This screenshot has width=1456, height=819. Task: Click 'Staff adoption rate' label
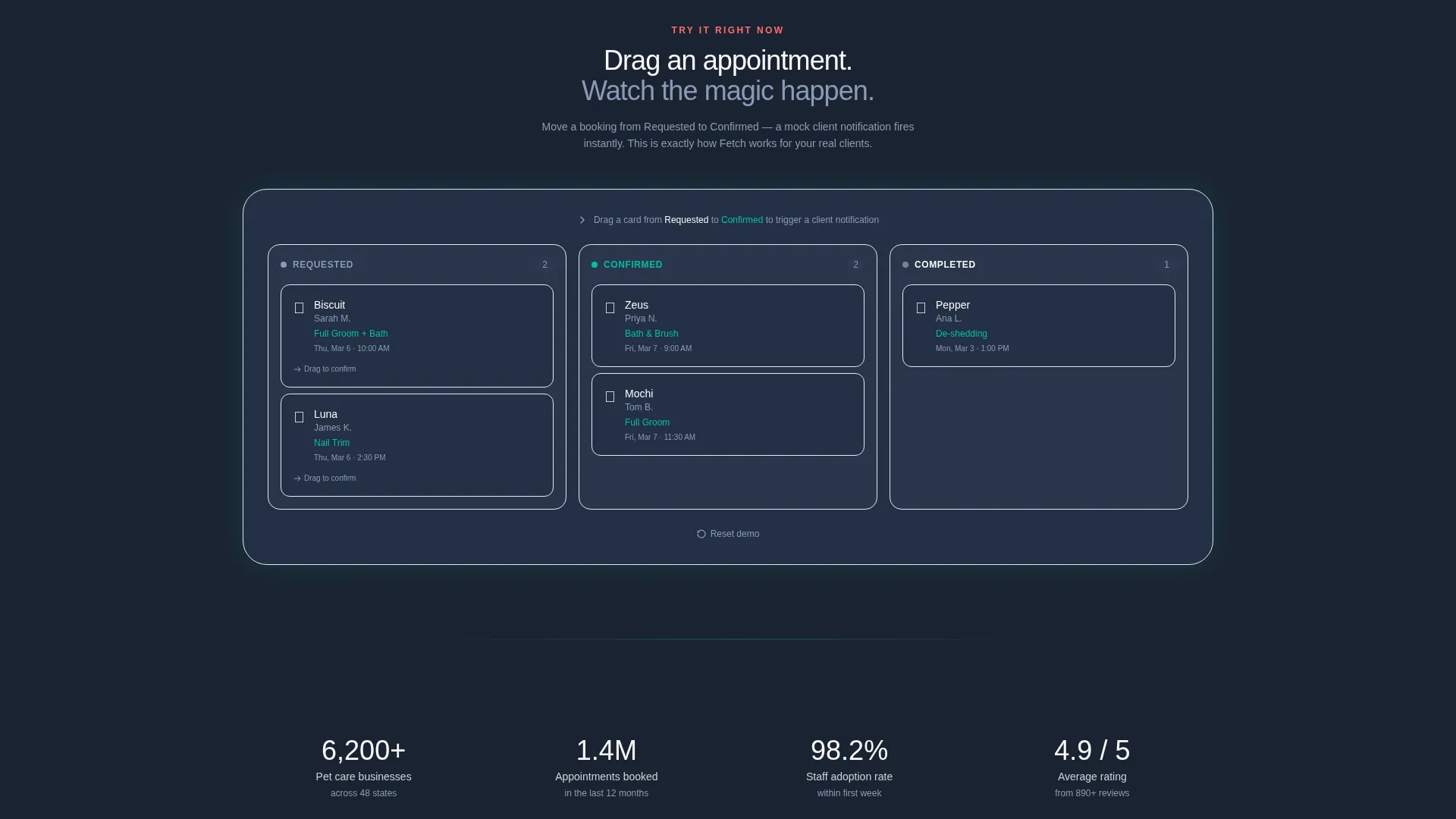pyautogui.click(x=849, y=777)
